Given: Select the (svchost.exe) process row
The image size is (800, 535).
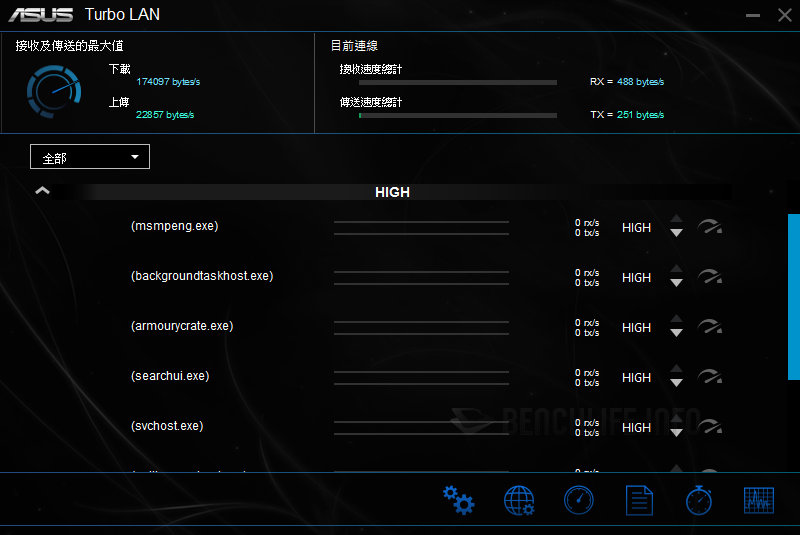Looking at the screenshot, I should click(167, 426).
